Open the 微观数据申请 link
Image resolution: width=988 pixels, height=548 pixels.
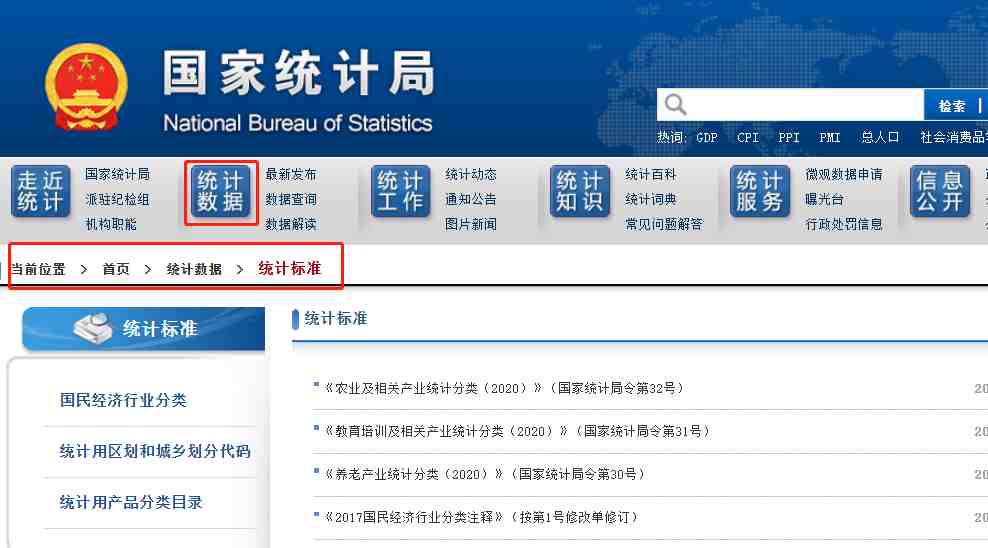pyautogui.click(x=844, y=174)
